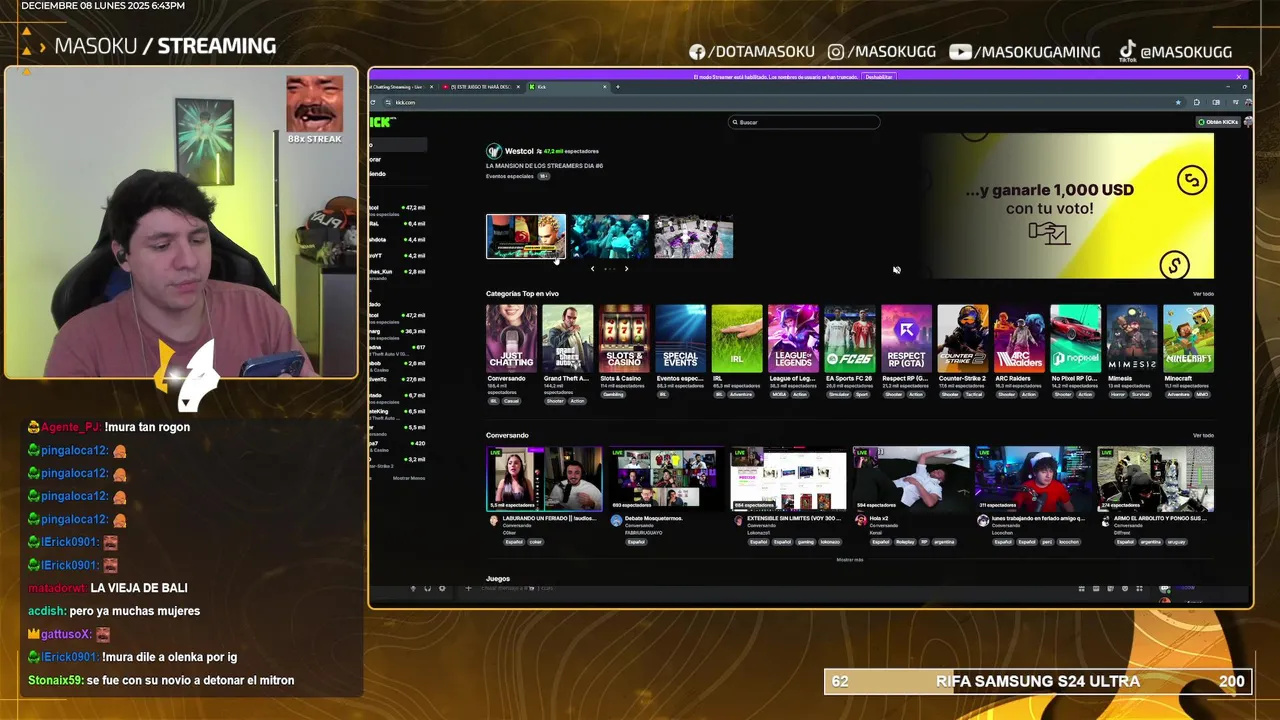Image resolution: width=1280 pixels, height=720 pixels.
Task: Open the Diffrent streamer avatar
Action: pyautogui.click(x=1105, y=521)
